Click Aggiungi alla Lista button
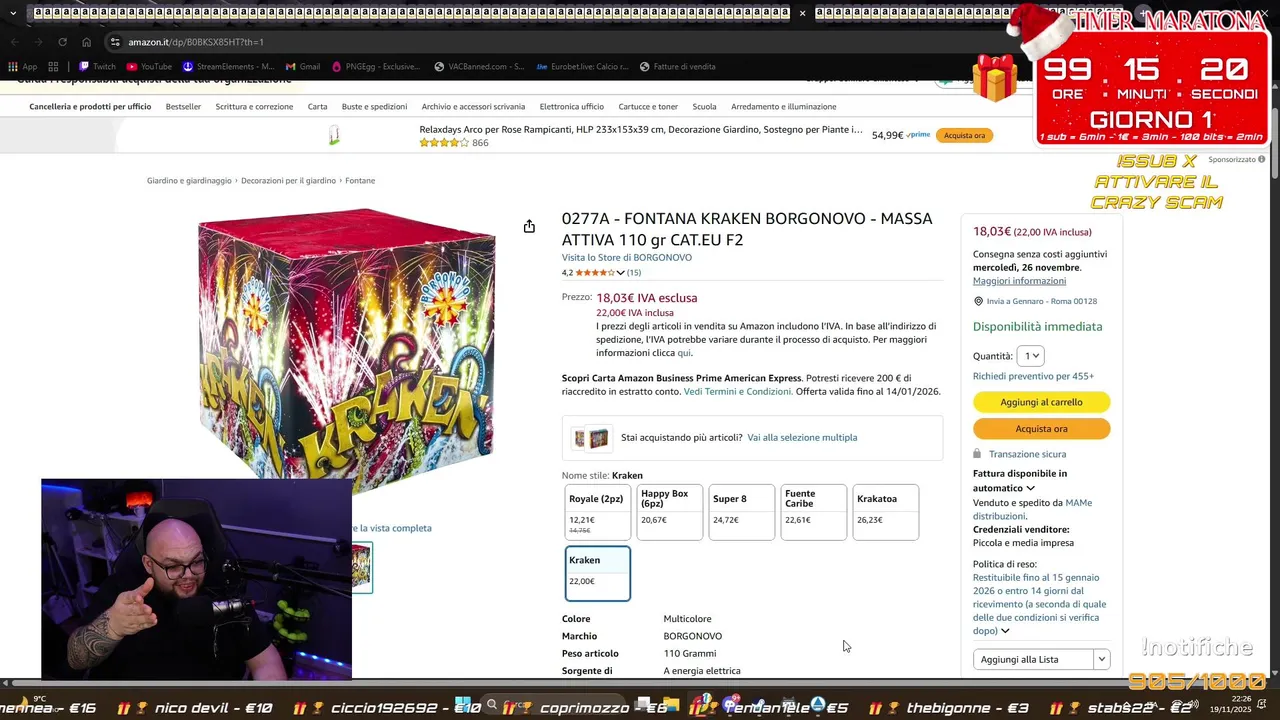 [x=1033, y=660]
